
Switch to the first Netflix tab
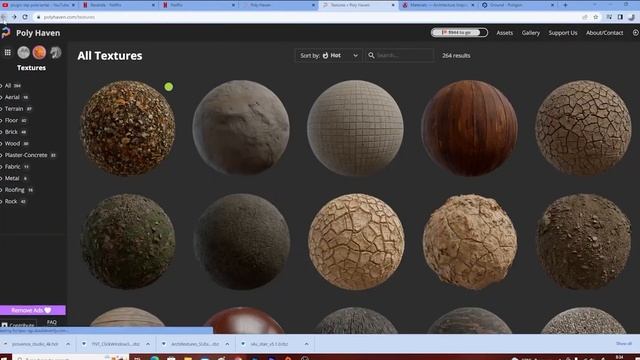(x=118, y=5)
